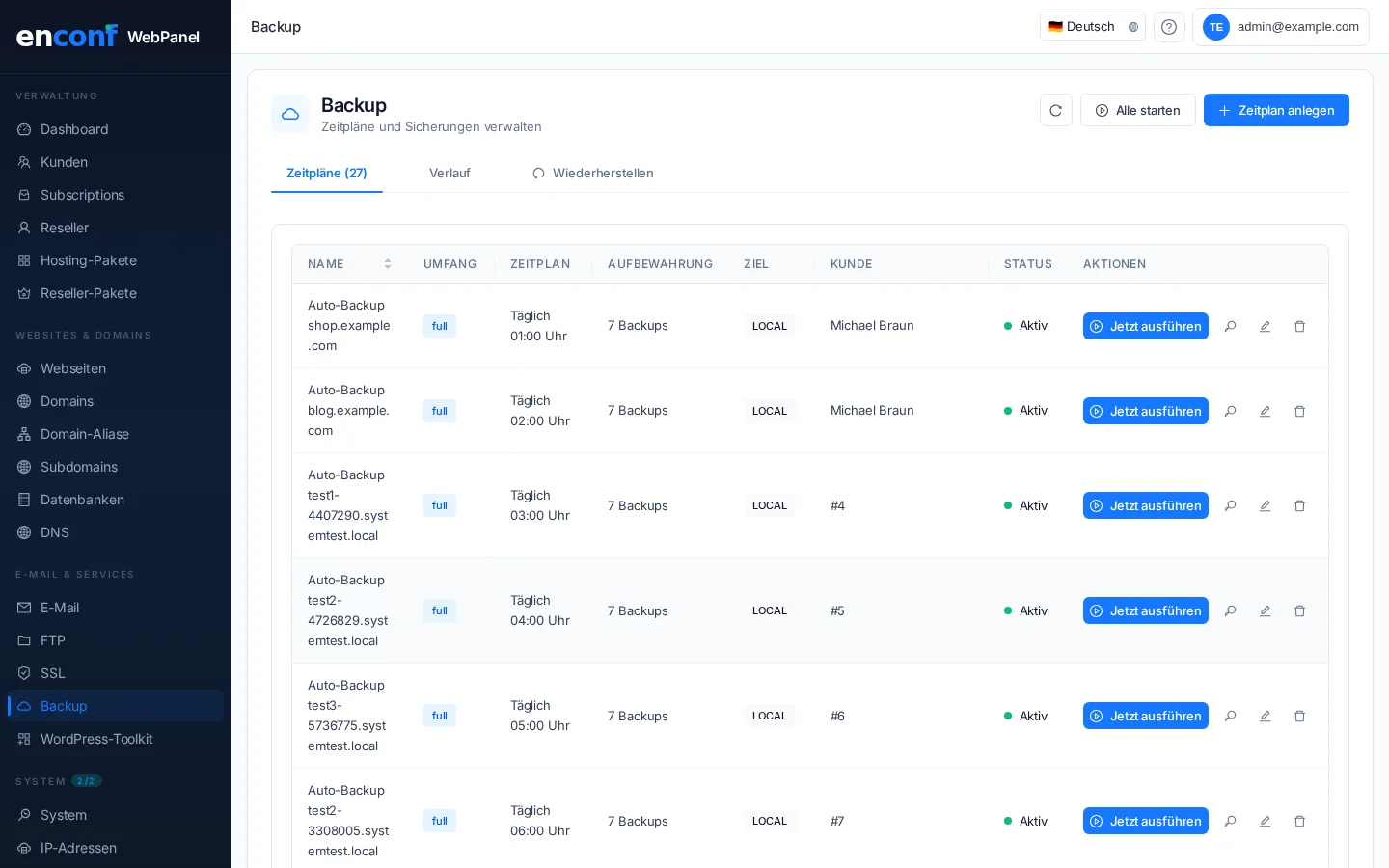Click the cloud Backup icon in header

[290, 114]
